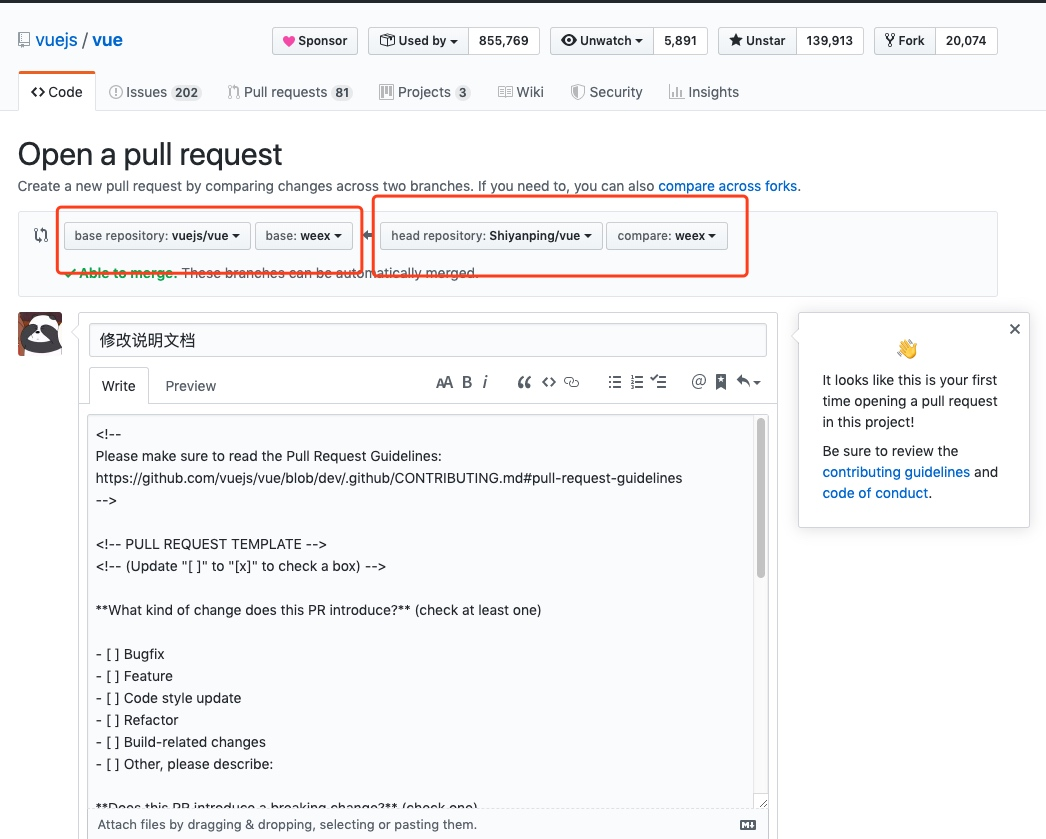Click the Sponsor button
This screenshot has width=1046, height=839.
point(315,41)
